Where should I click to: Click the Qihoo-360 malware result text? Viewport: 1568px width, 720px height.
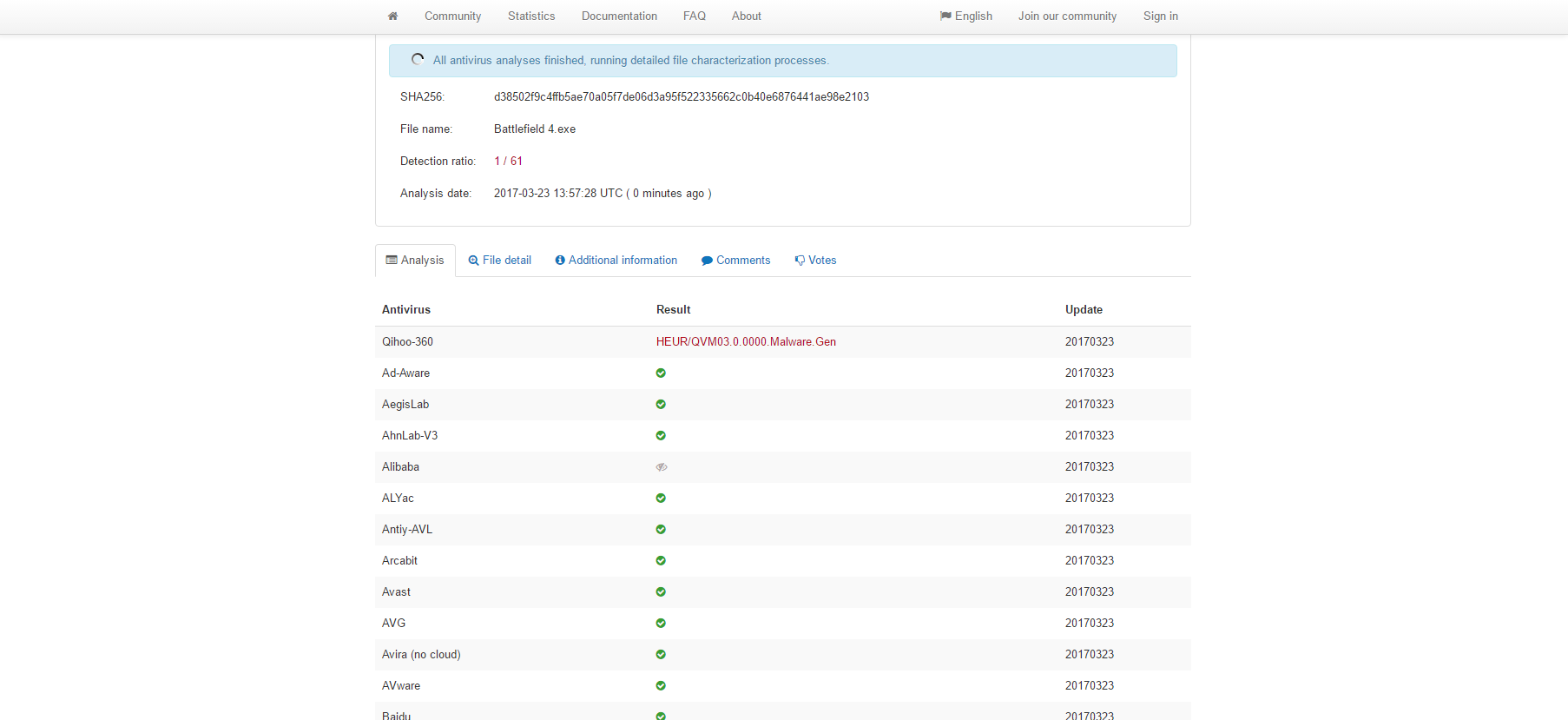pyautogui.click(x=746, y=342)
